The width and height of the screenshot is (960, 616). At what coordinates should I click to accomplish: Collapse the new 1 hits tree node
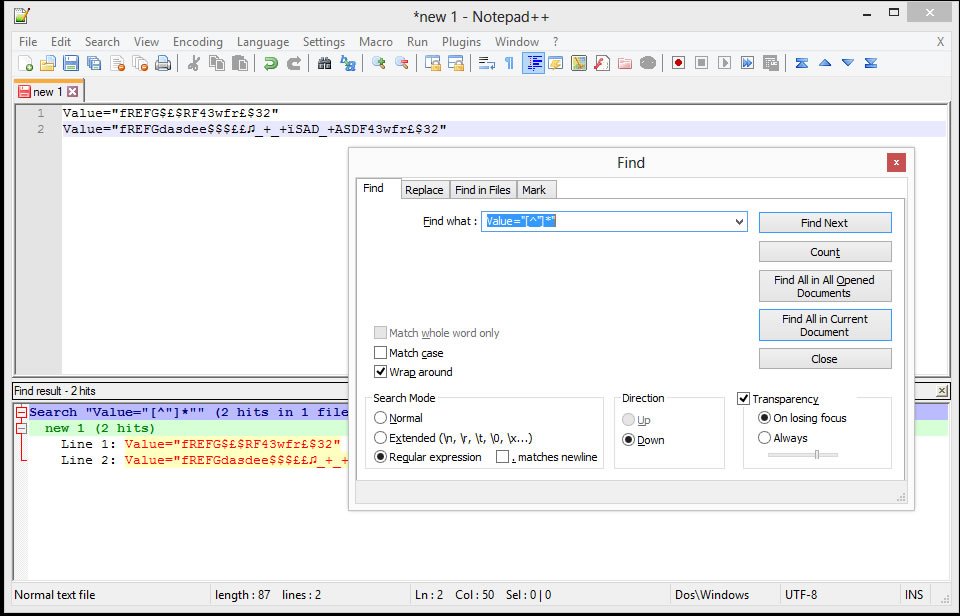pos(20,428)
